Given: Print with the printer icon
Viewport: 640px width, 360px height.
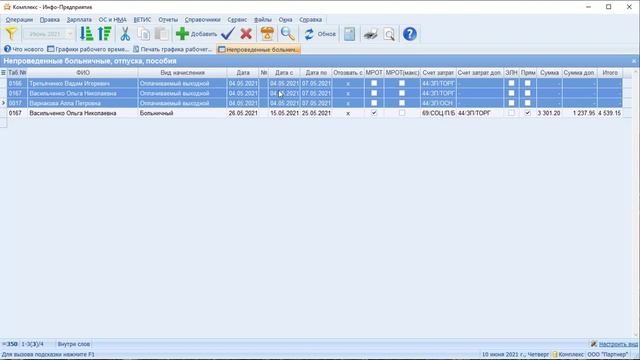Looking at the screenshot, I should [x=371, y=34].
